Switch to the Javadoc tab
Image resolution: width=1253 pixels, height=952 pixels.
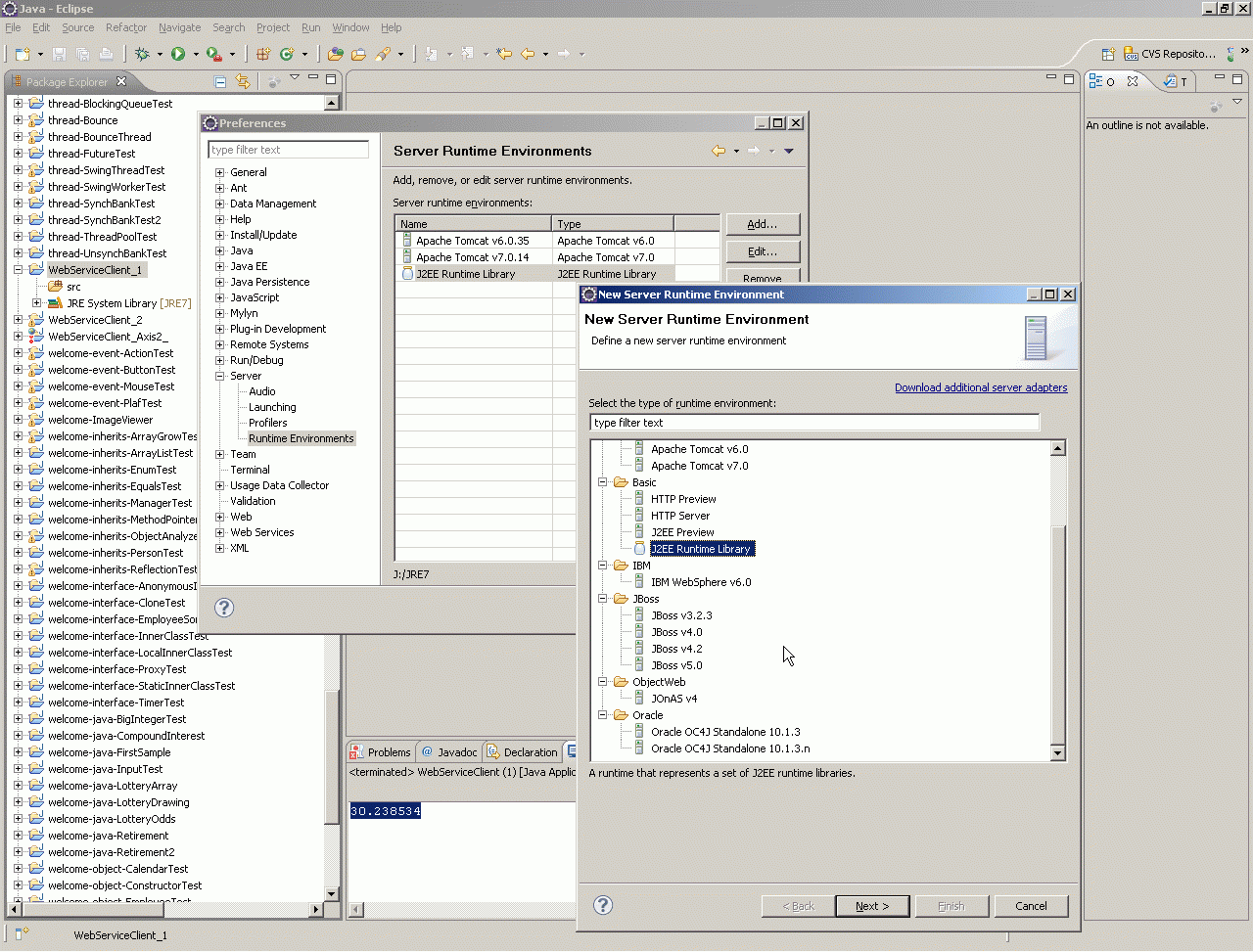(x=449, y=751)
